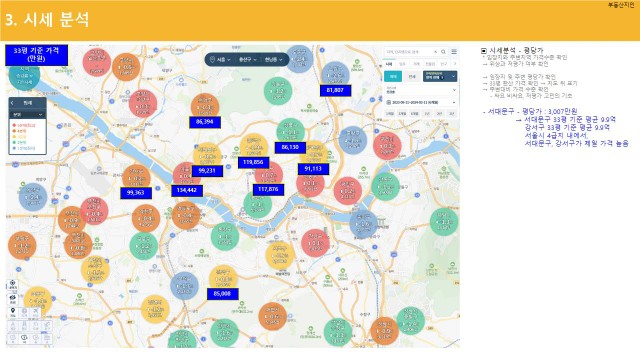Click the current location target icon on the map
Screen dimensions: 640x360
[x=13, y=284]
